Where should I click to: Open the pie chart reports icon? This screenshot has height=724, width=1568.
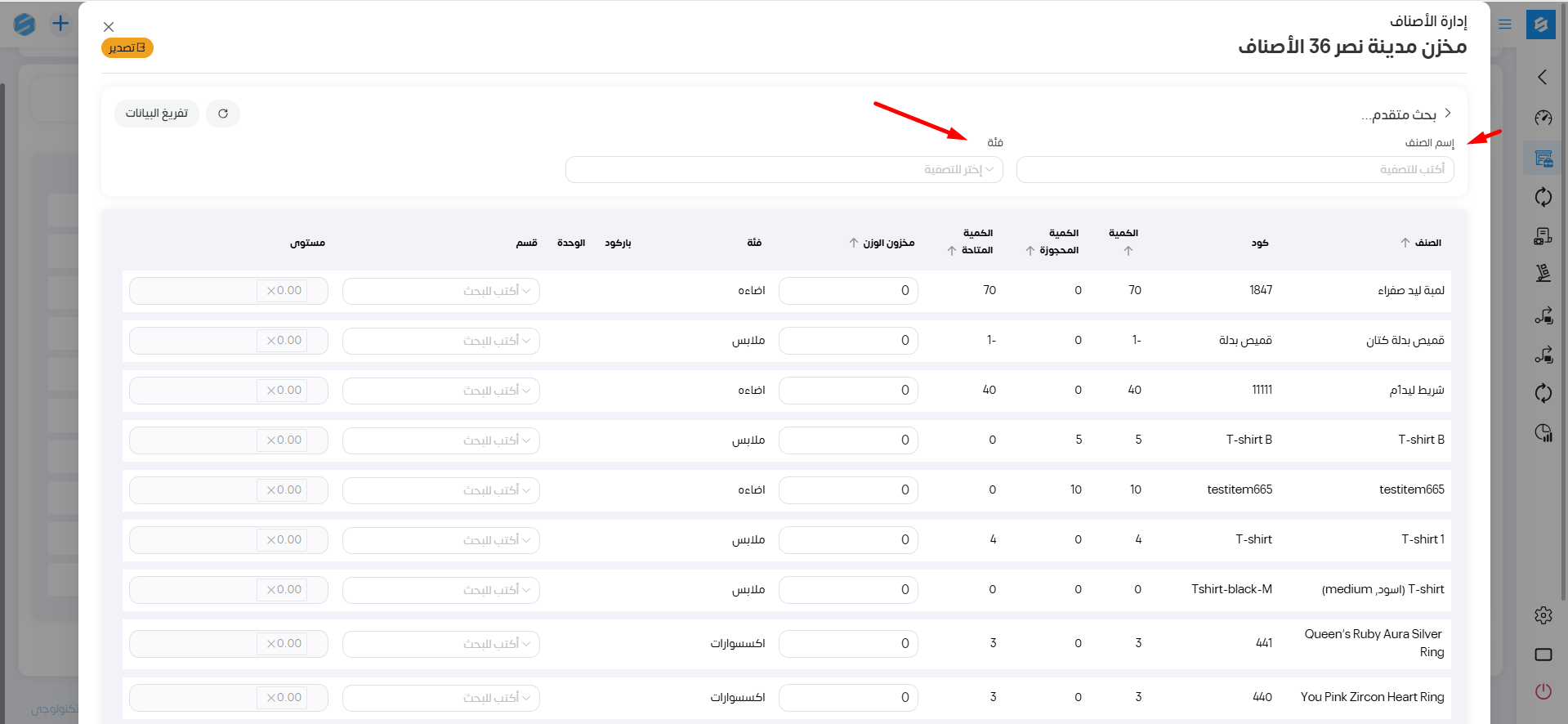[x=1543, y=433]
